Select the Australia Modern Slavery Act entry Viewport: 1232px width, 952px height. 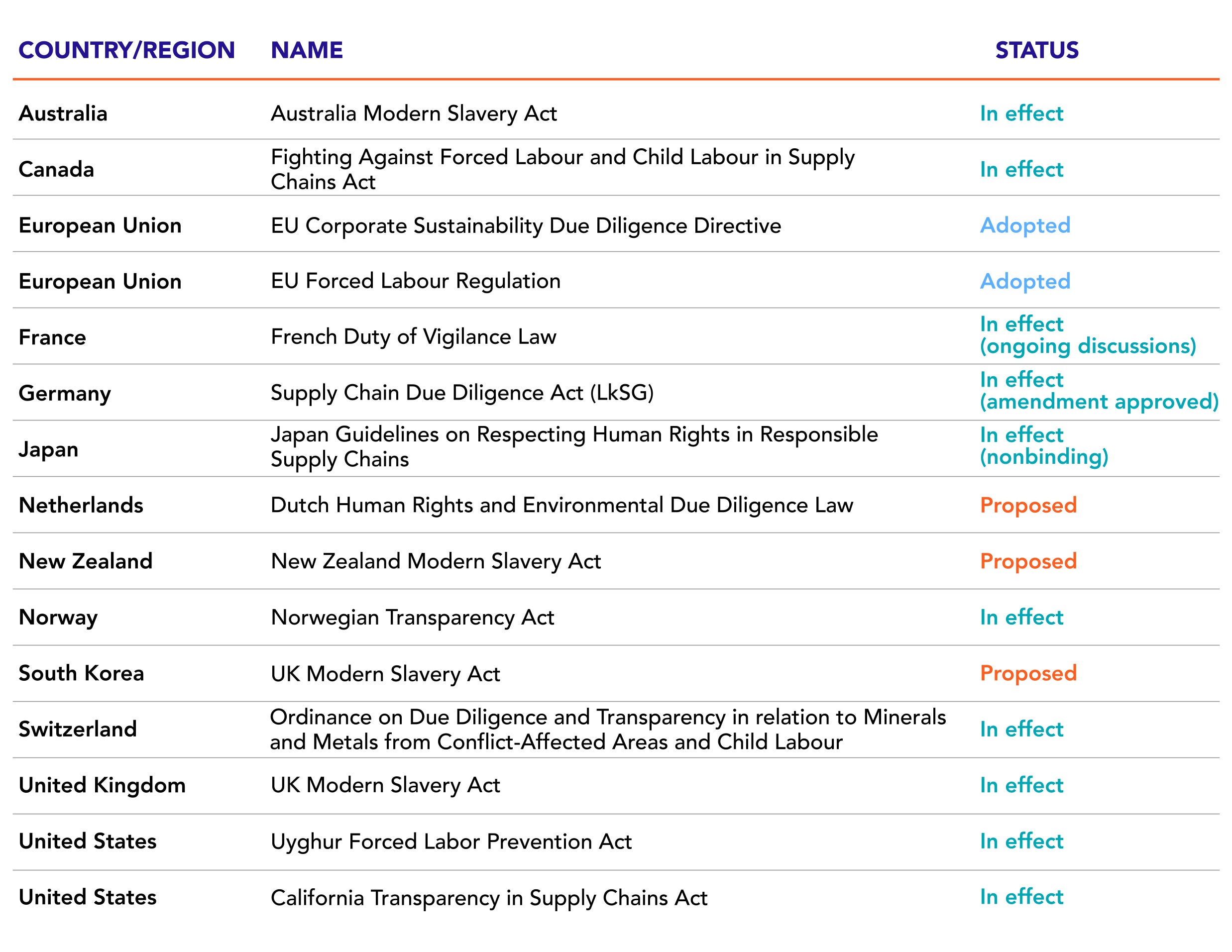(x=414, y=113)
